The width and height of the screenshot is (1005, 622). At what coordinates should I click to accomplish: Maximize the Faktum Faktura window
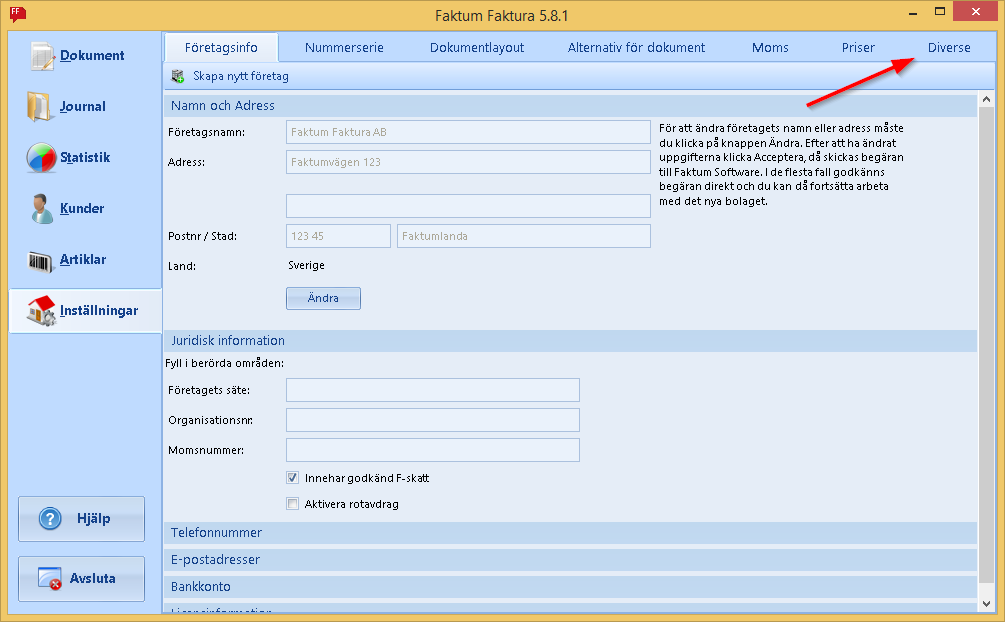[x=940, y=12]
